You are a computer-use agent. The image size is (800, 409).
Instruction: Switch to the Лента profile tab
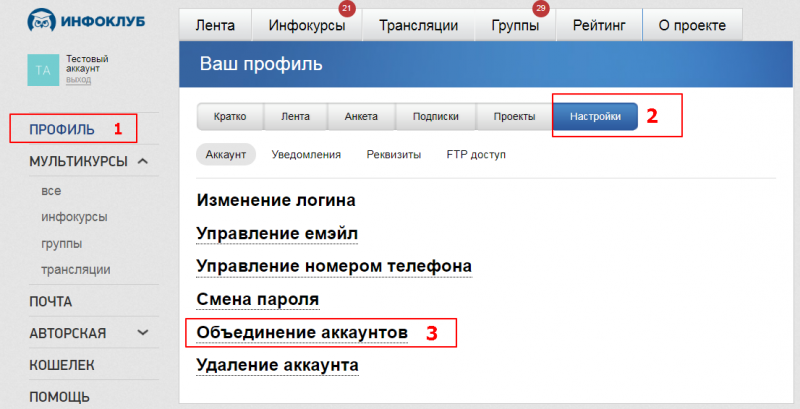[x=295, y=116]
